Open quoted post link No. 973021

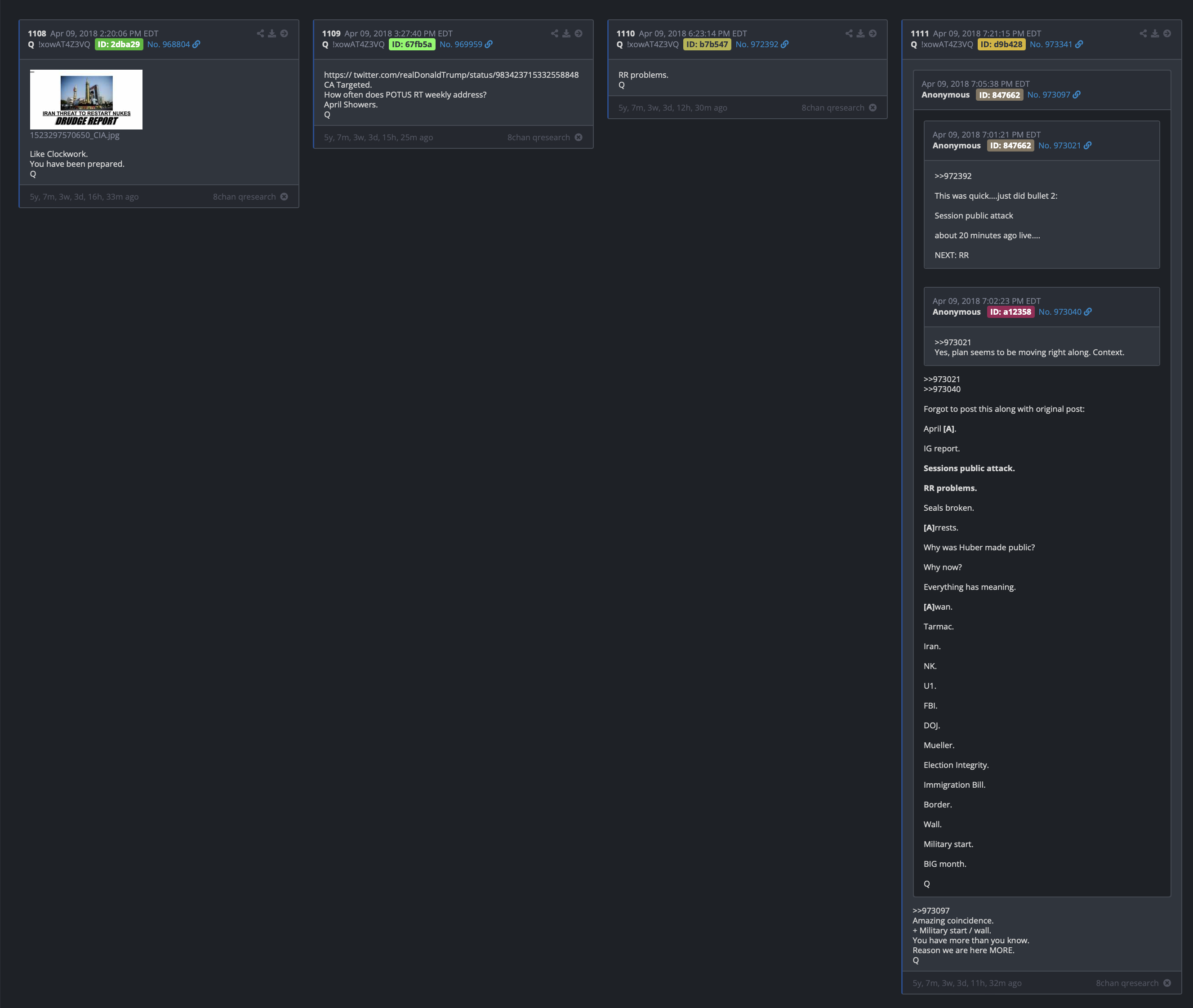1060,146
